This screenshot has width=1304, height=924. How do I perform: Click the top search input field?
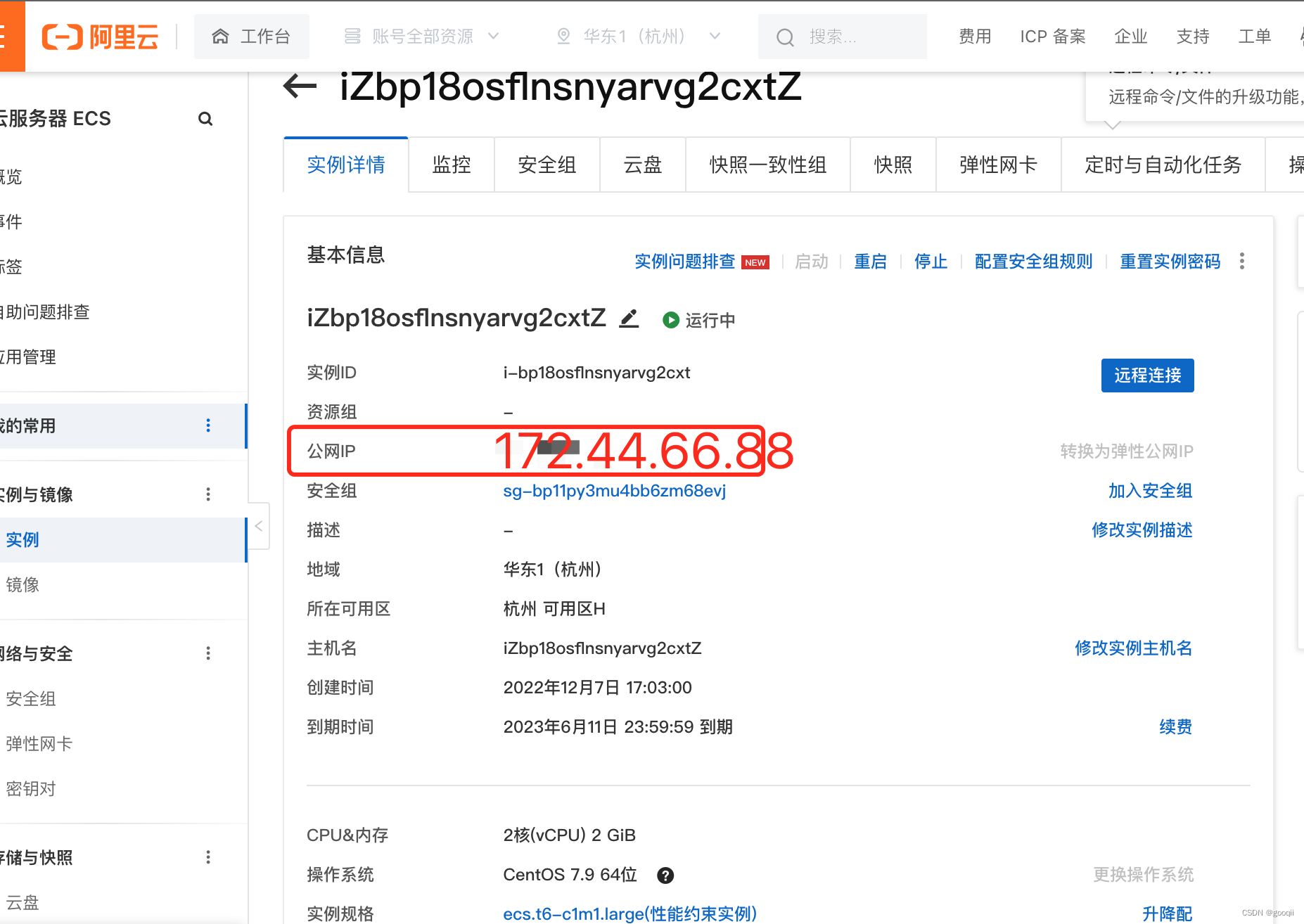pyautogui.click(x=842, y=37)
